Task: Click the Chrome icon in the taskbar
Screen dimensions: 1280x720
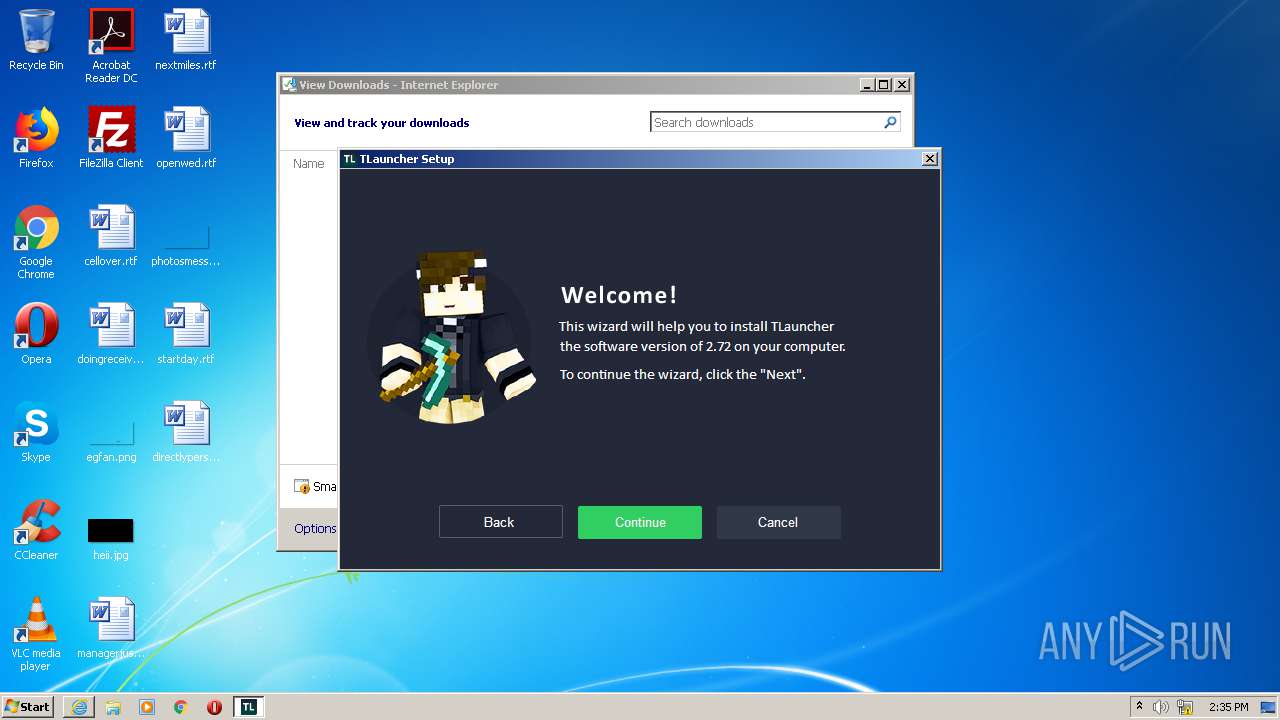Action: click(x=181, y=707)
